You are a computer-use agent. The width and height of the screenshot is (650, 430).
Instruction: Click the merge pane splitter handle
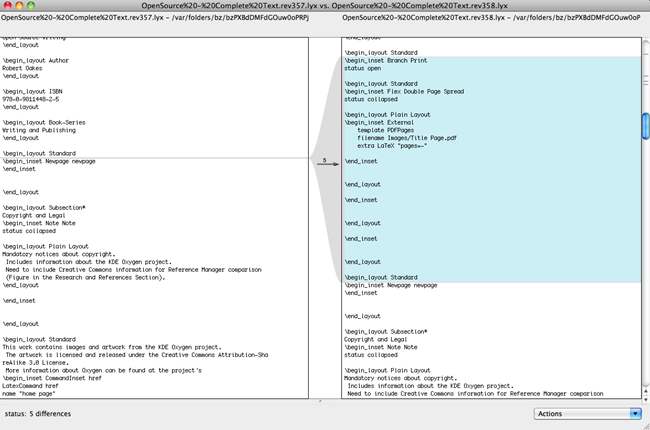[320, 400]
